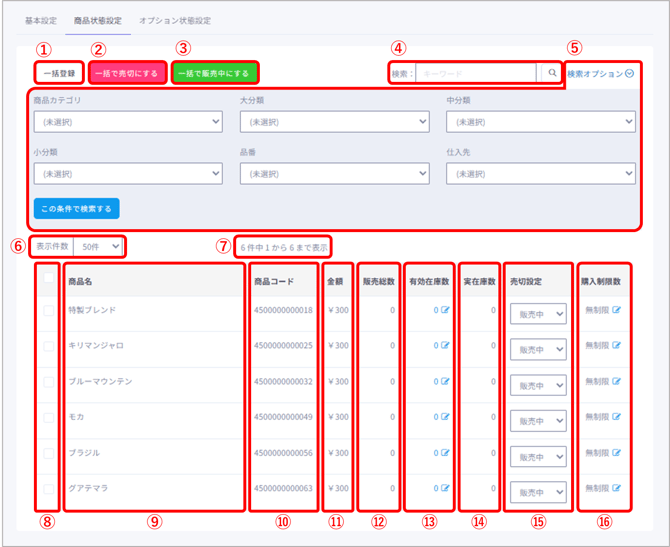
Task: Edit purchase limit for ブラジル
Action: [x=617, y=453]
